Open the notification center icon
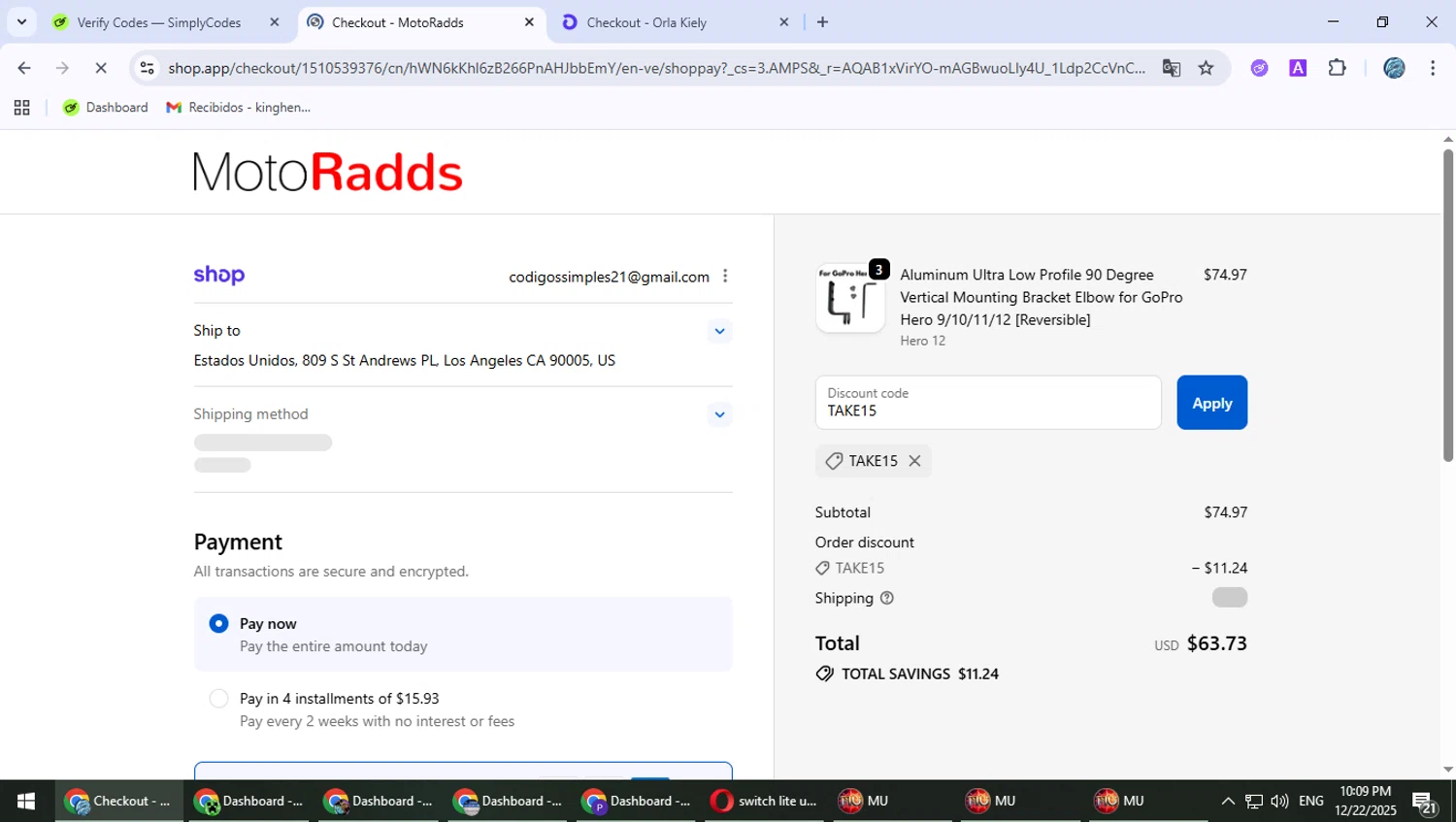Screen dimensions: 1456x822 coord(1424,802)
